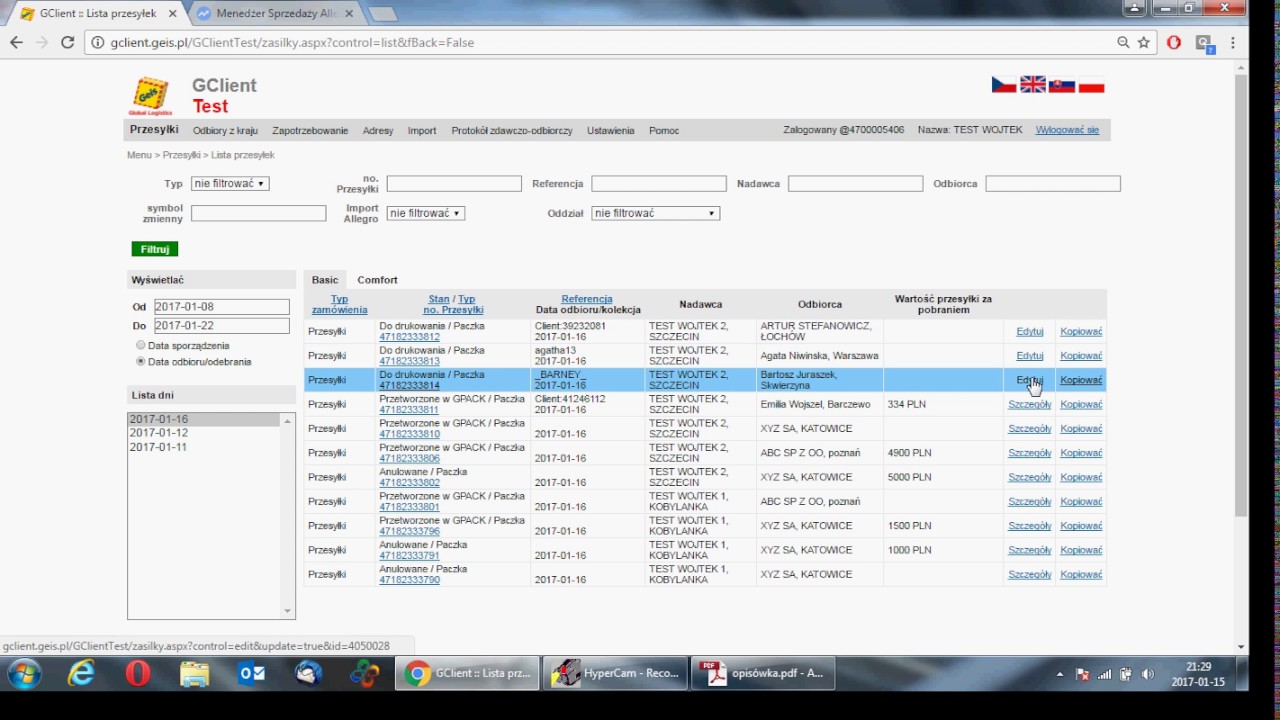Click in the Nadawca input field
This screenshot has width=1280, height=720.
(856, 184)
